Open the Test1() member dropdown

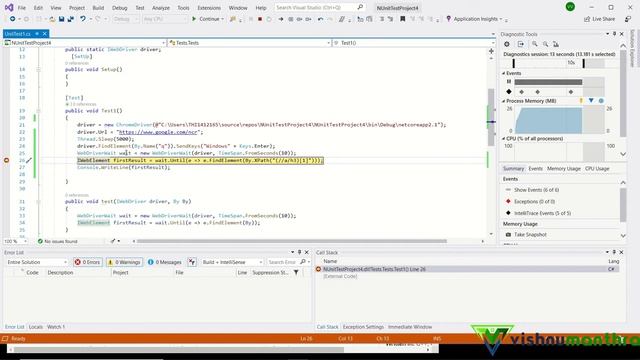414,42
